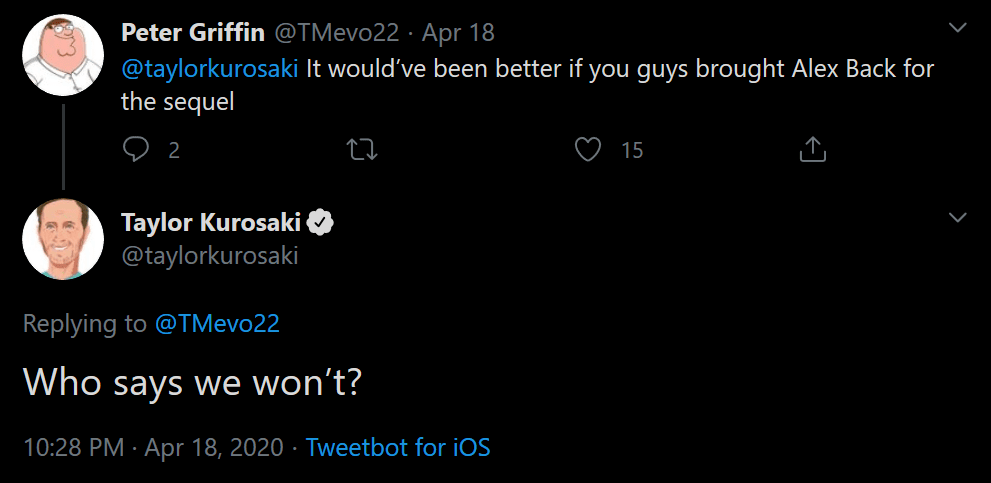The image size is (991, 483).
Task: Open the Tweetbot for iOS source link
Action: 398,446
